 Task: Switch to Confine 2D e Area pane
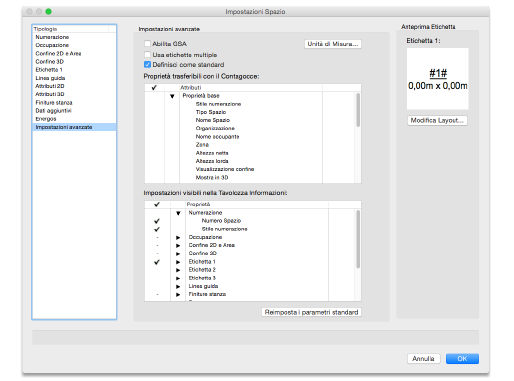click(x=74, y=53)
